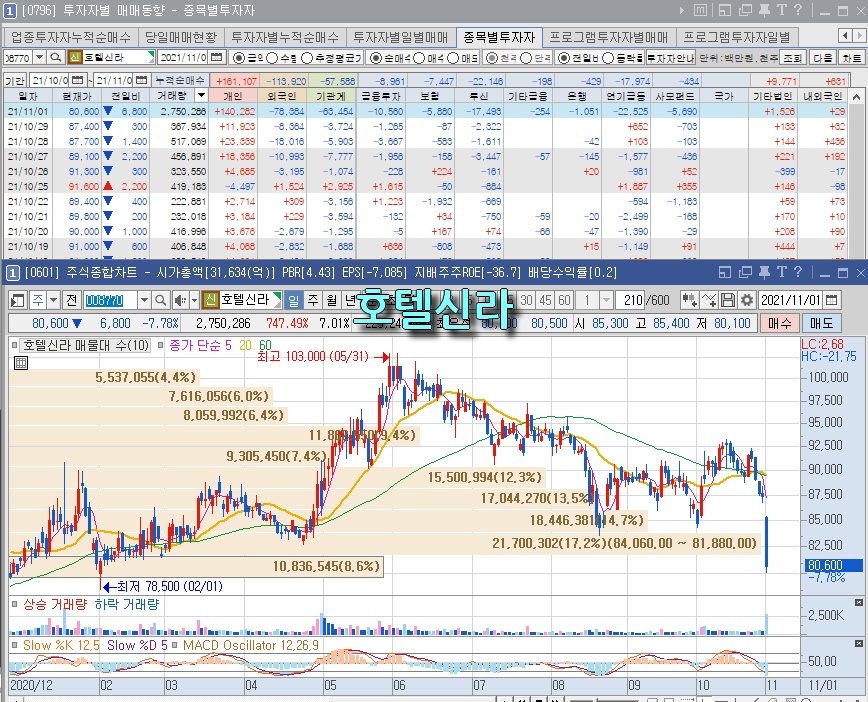Click the chart save floppy disk icon
Image resolution: width=868 pixels, height=702 pixels.
pos(728,300)
